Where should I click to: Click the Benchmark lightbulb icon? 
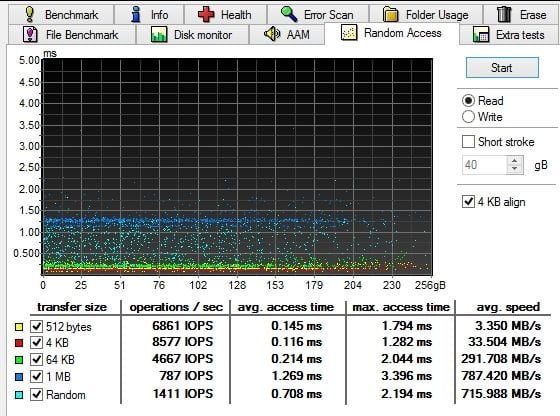point(30,14)
